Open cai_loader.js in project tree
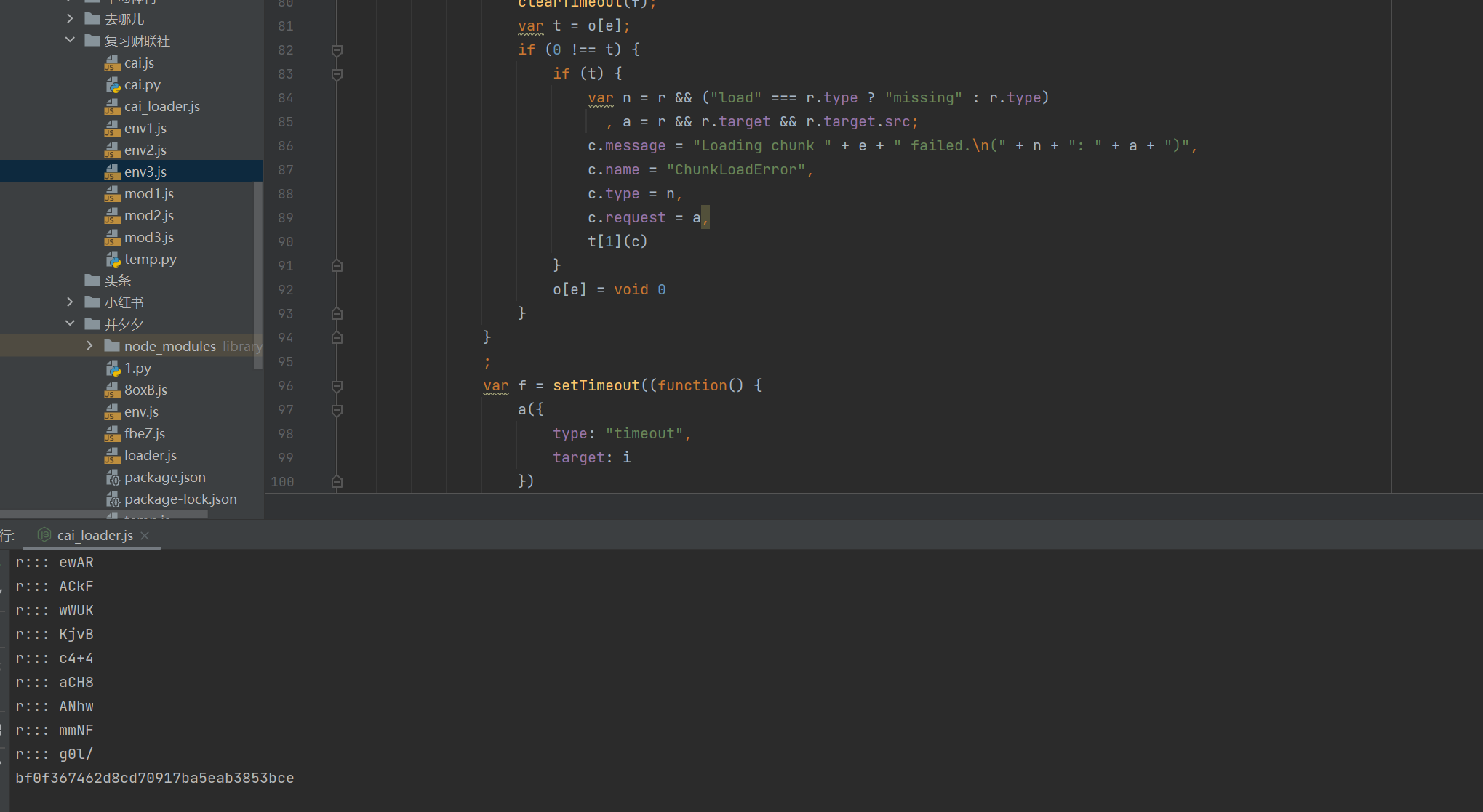This screenshot has width=1483, height=812. pos(162,107)
